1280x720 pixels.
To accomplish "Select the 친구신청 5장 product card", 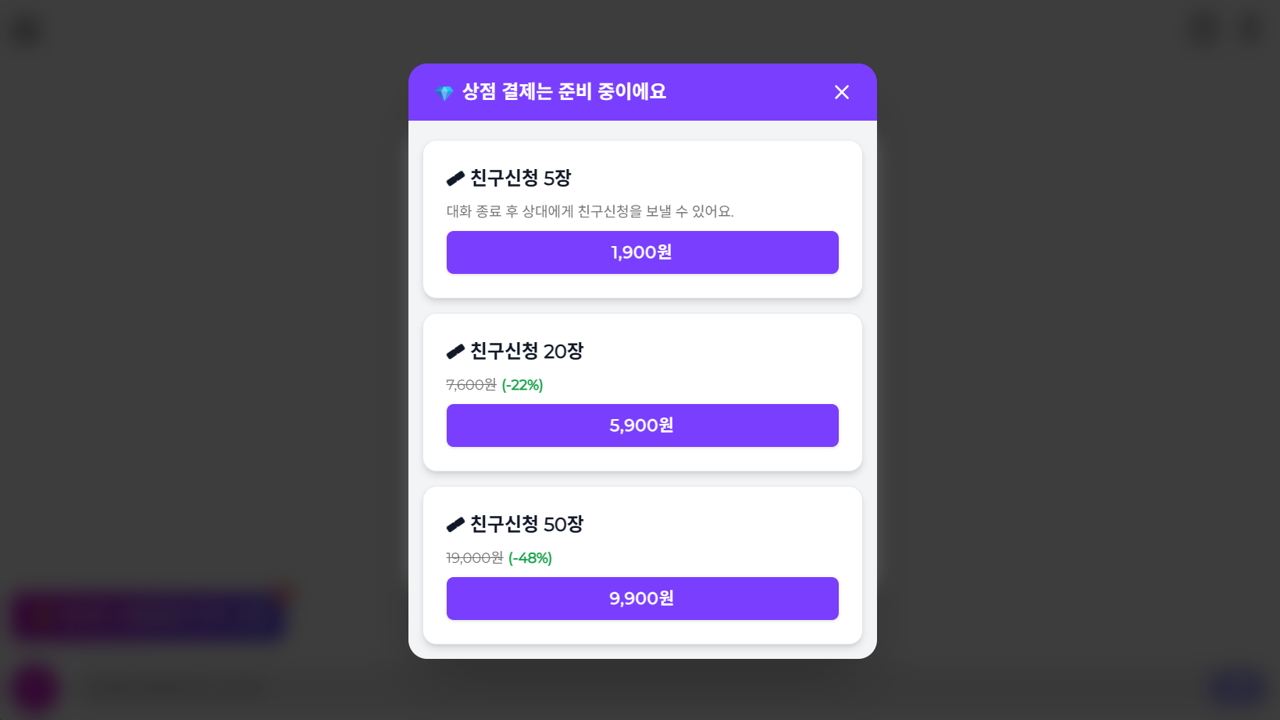I will point(643,218).
